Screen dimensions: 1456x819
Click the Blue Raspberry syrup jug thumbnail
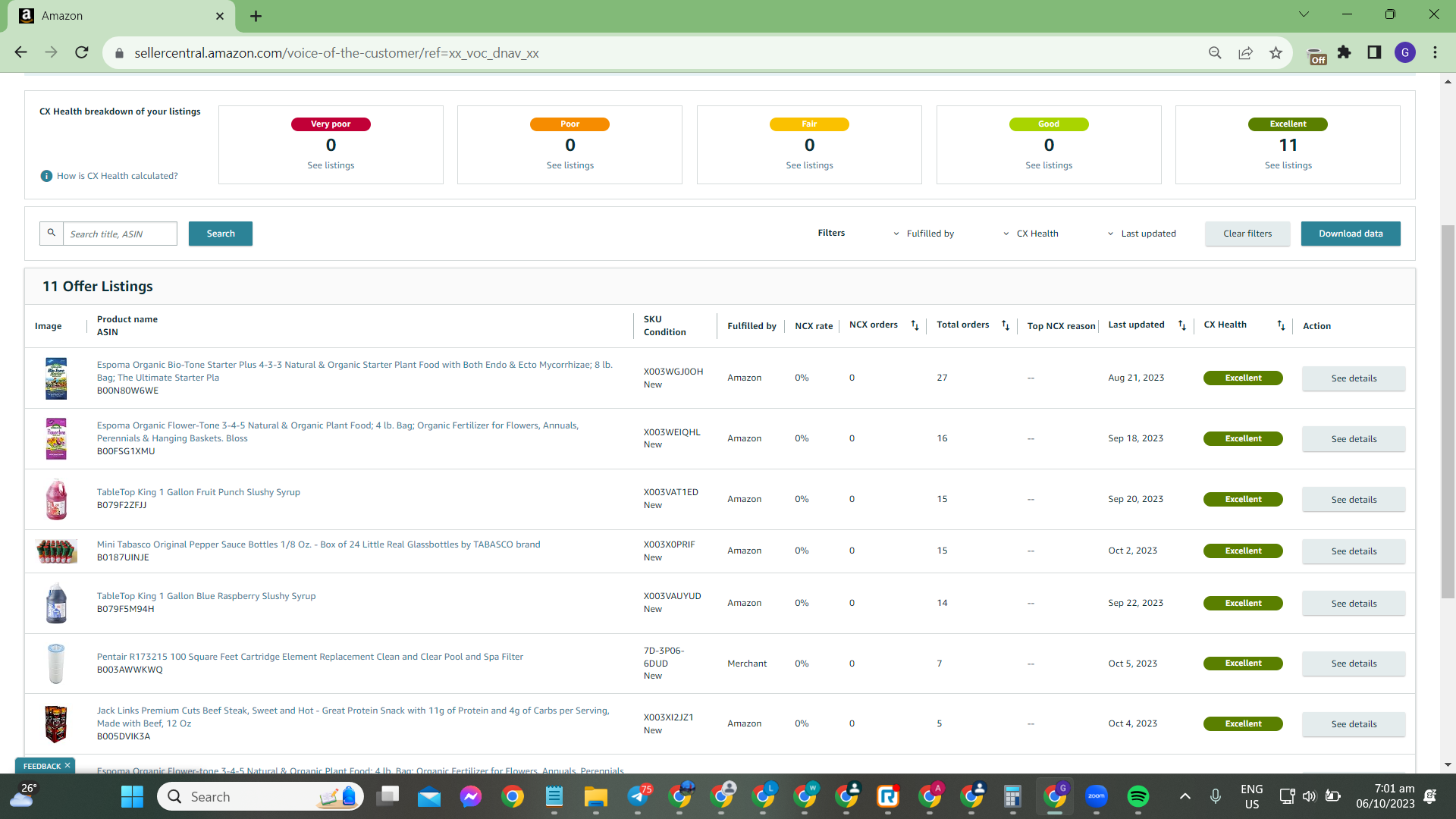click(56, 603)
